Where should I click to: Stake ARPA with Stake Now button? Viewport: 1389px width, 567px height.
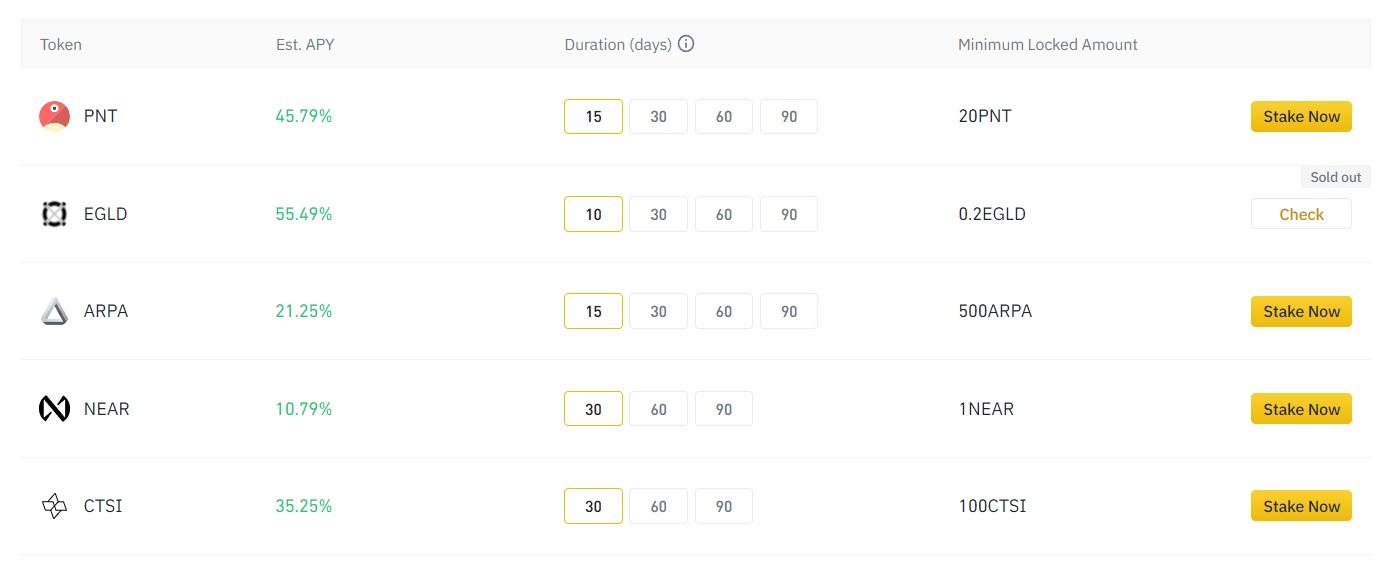point(1301,312)
